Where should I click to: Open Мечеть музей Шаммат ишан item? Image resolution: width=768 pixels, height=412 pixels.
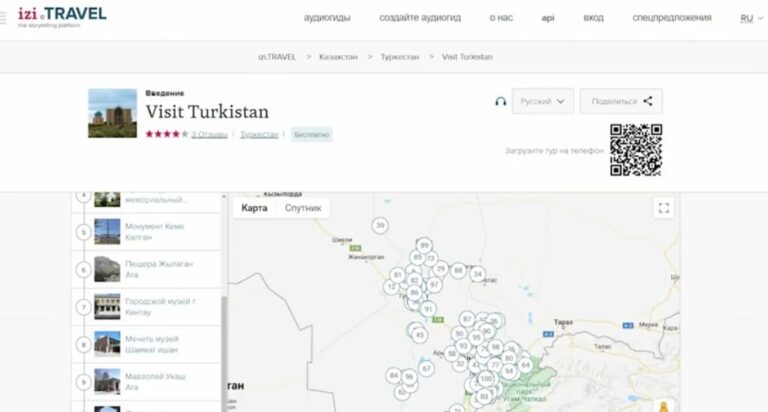point(146,344)
